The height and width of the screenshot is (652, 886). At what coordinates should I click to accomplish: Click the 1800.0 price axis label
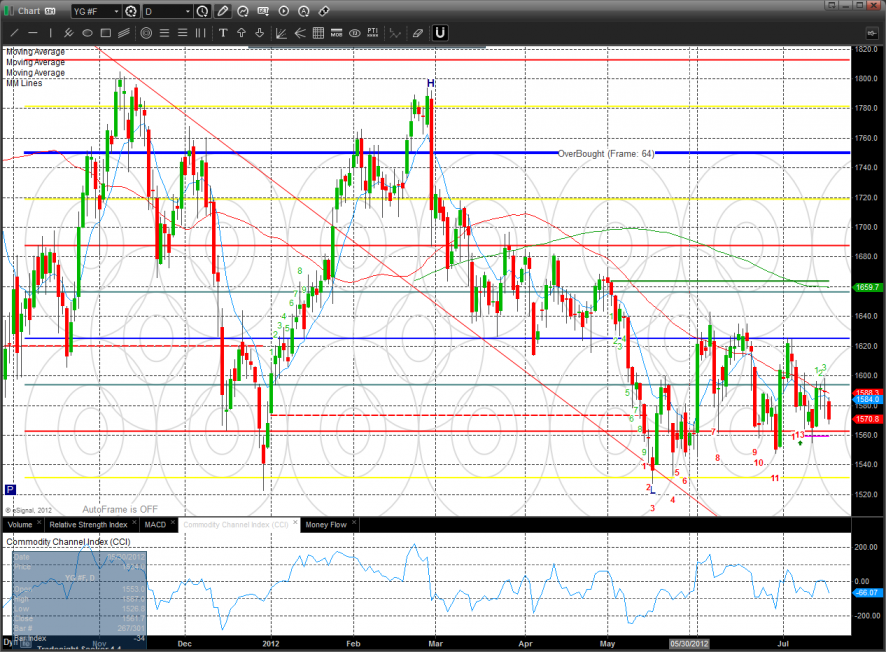point(866,79)
